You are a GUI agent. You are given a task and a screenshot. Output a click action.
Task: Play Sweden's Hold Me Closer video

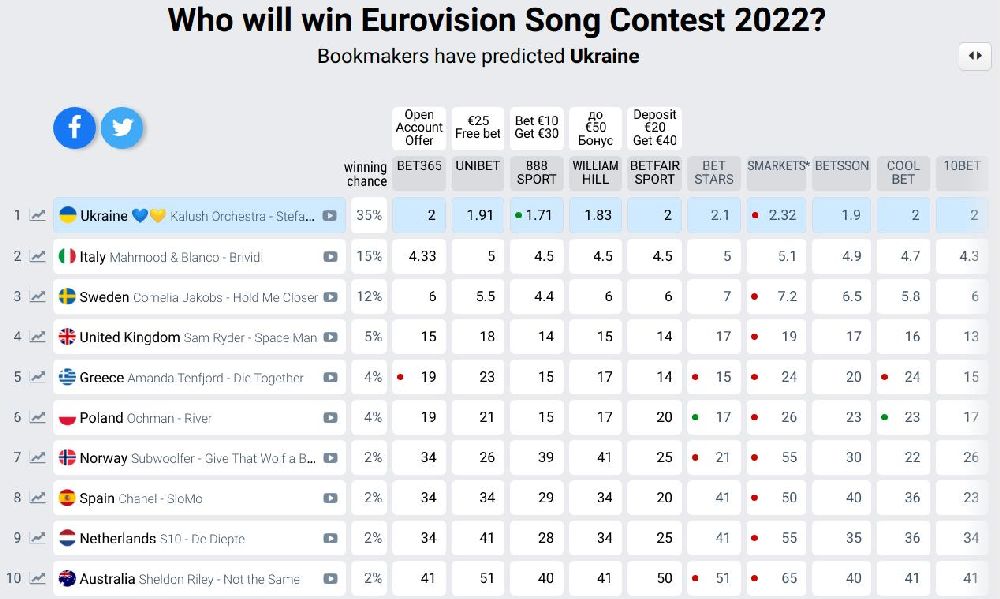coord(330,297)
